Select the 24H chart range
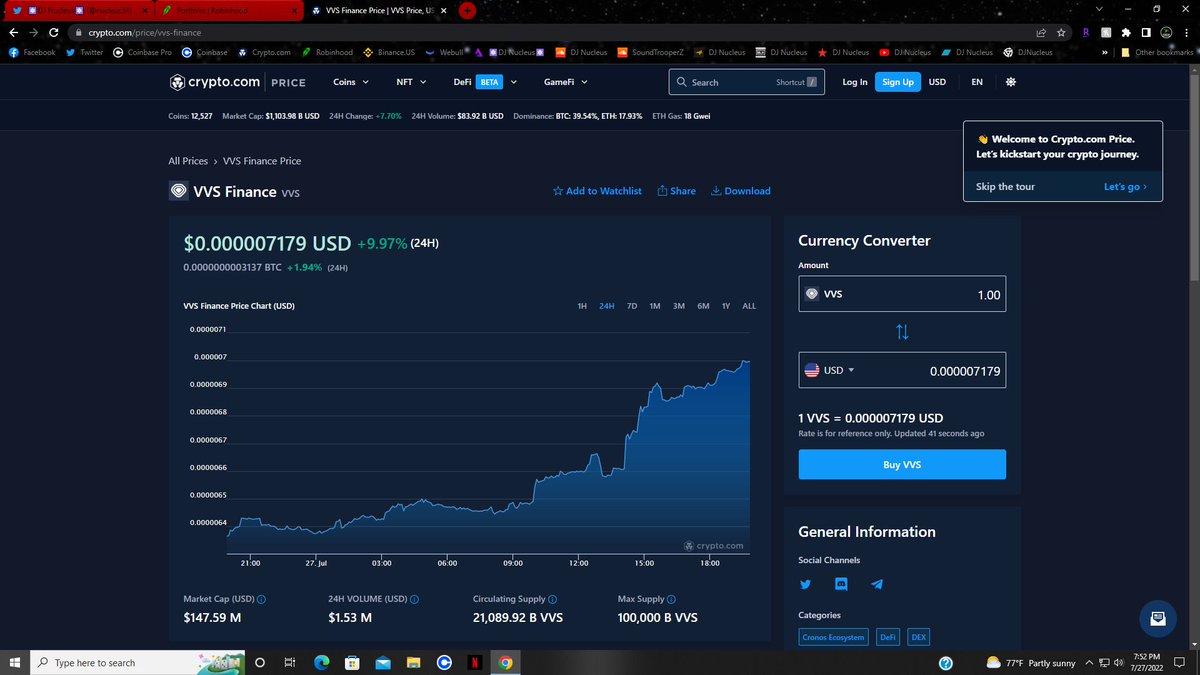This screenshot has height=675, width=1200. 606,306
